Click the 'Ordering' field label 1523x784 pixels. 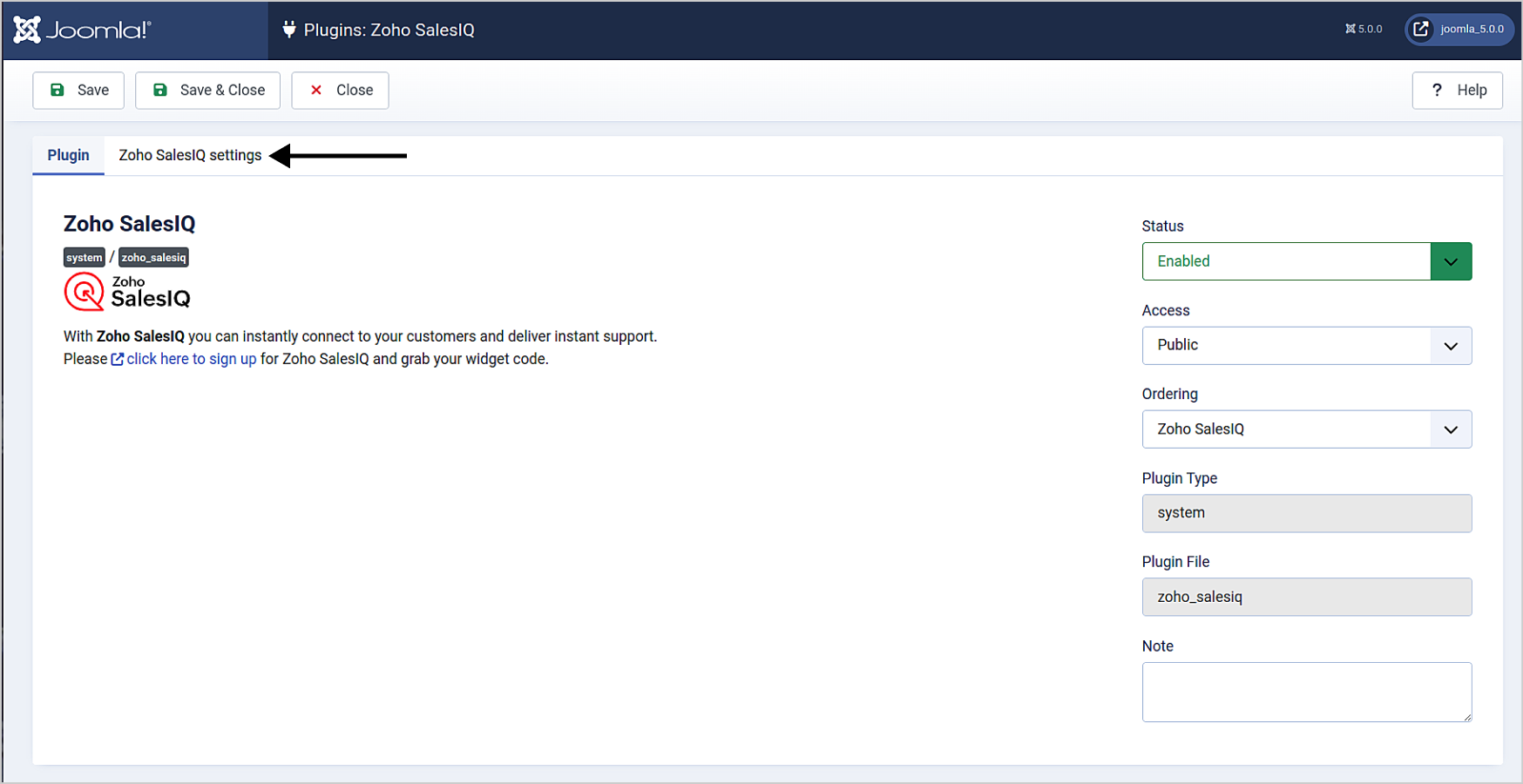pos(1169,394)
